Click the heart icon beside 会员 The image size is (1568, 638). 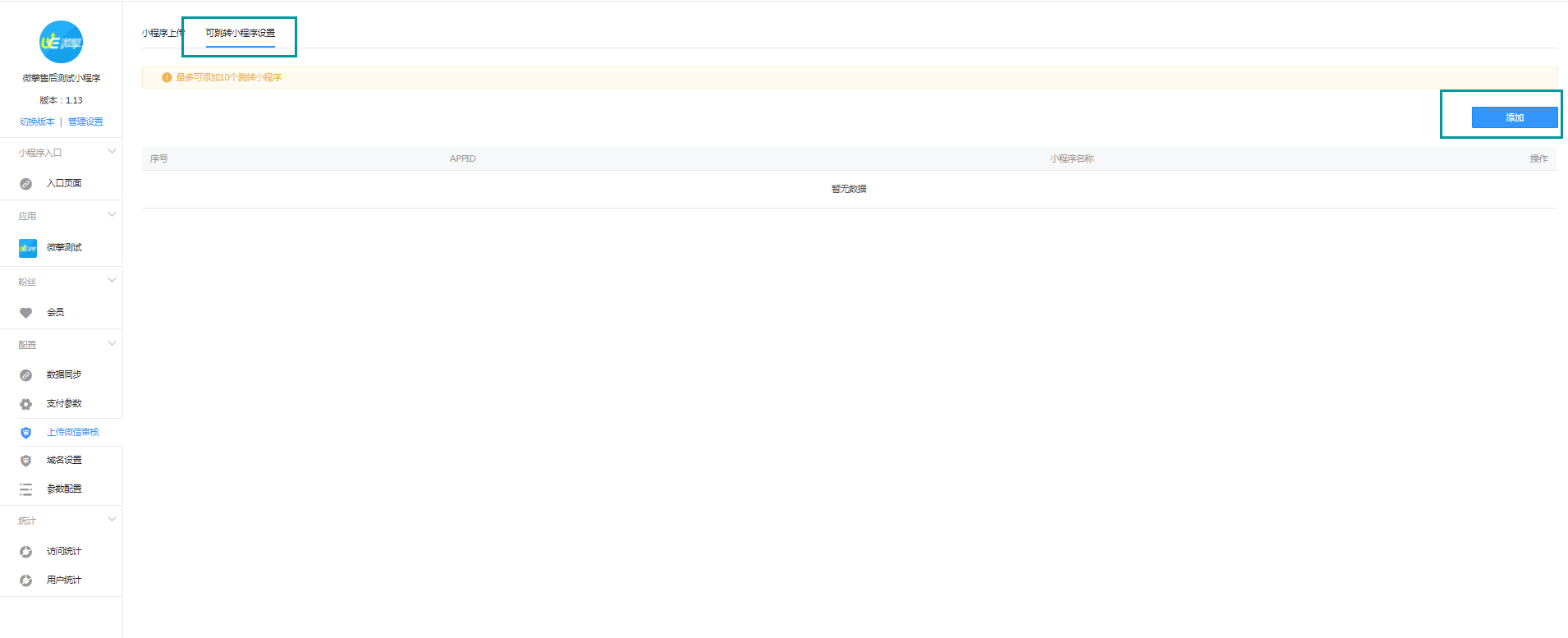tap(26, 313)
